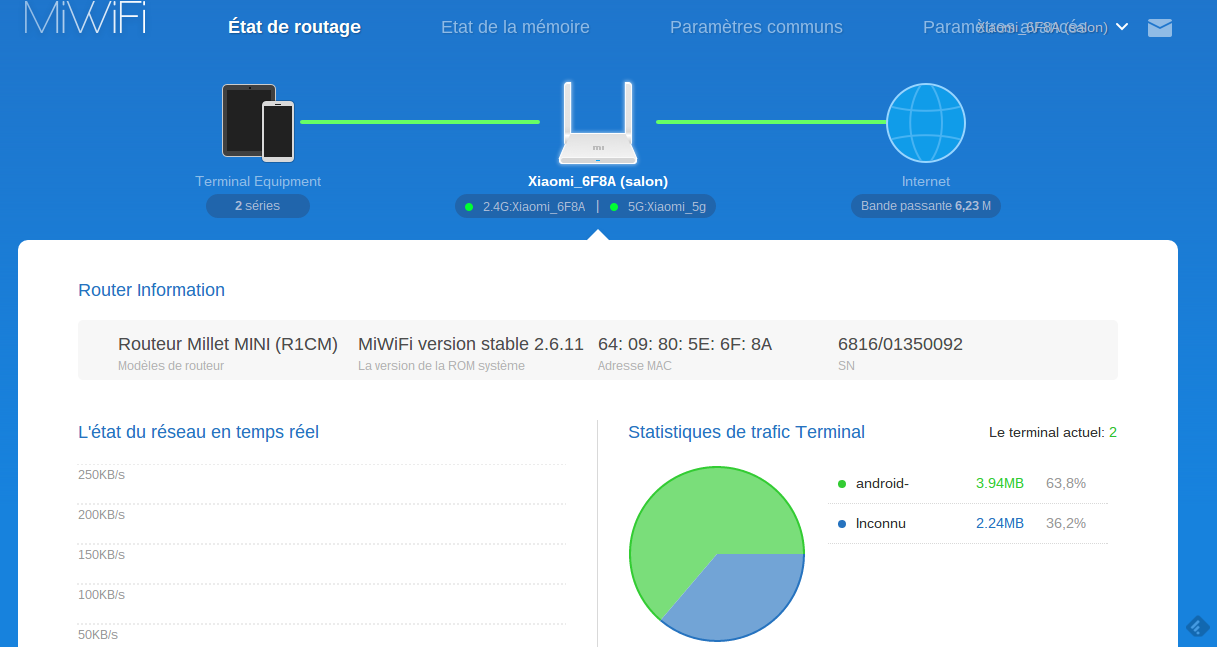Click the white router icon
Screen dimensions: 1217x647
coord(598,122)
